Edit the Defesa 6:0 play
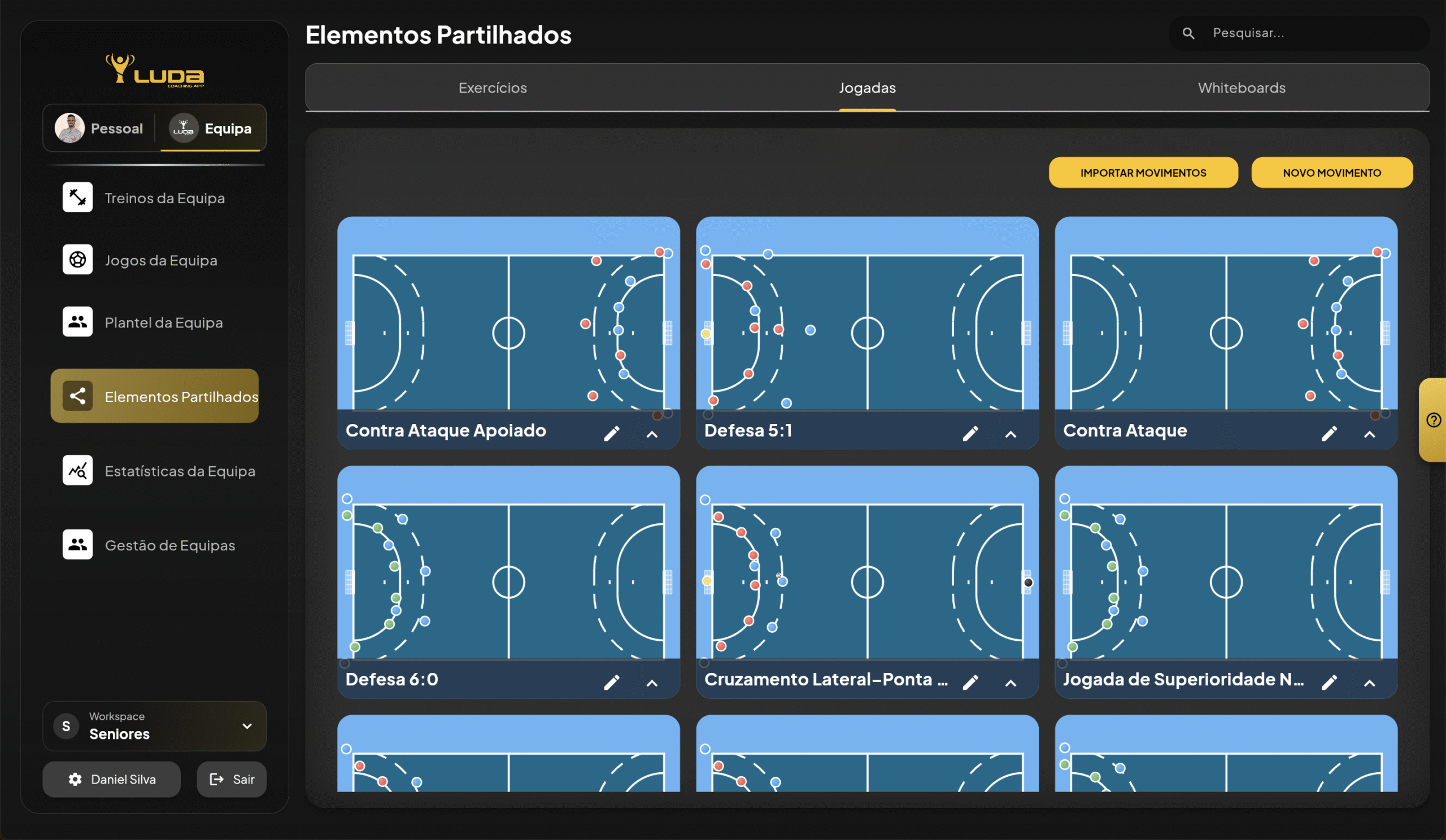1446x840 pixels. point(612,683)
